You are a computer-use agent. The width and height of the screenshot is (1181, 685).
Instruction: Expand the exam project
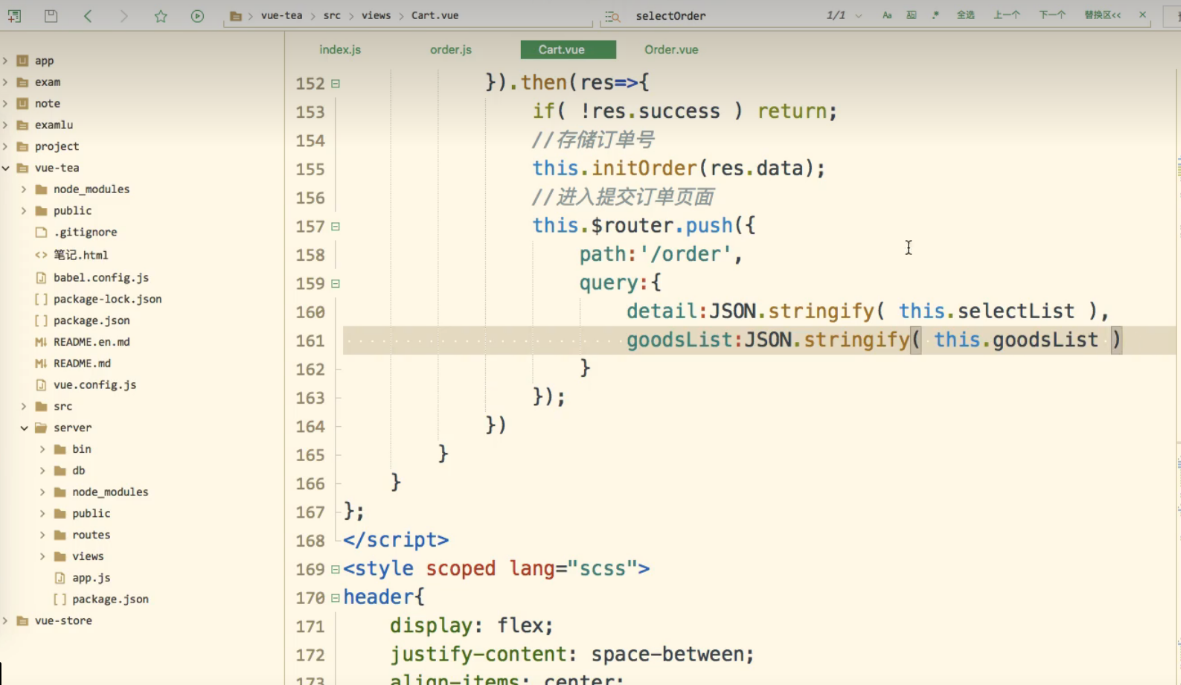pyautogui.click(x=6, y=82)
